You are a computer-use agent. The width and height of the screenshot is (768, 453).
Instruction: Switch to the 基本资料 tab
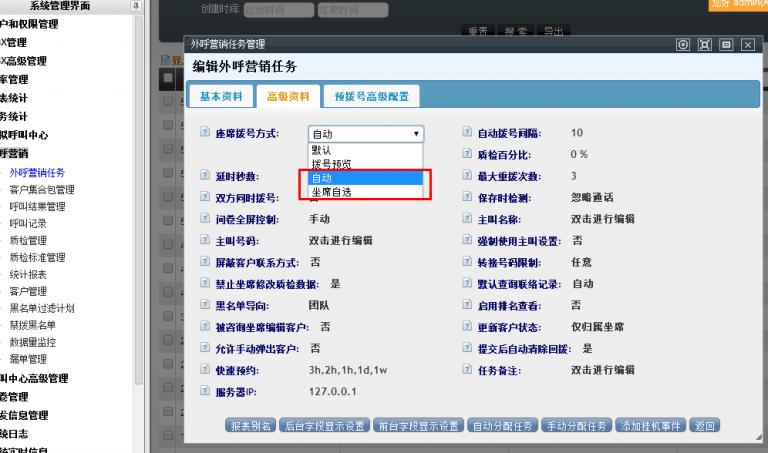point(220,96)
